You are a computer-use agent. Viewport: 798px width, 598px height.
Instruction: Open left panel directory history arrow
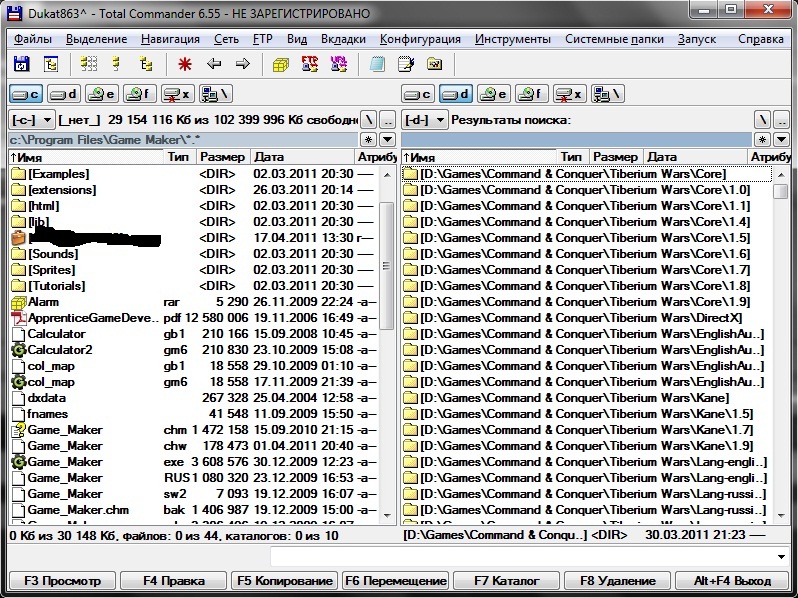point(387,139)
